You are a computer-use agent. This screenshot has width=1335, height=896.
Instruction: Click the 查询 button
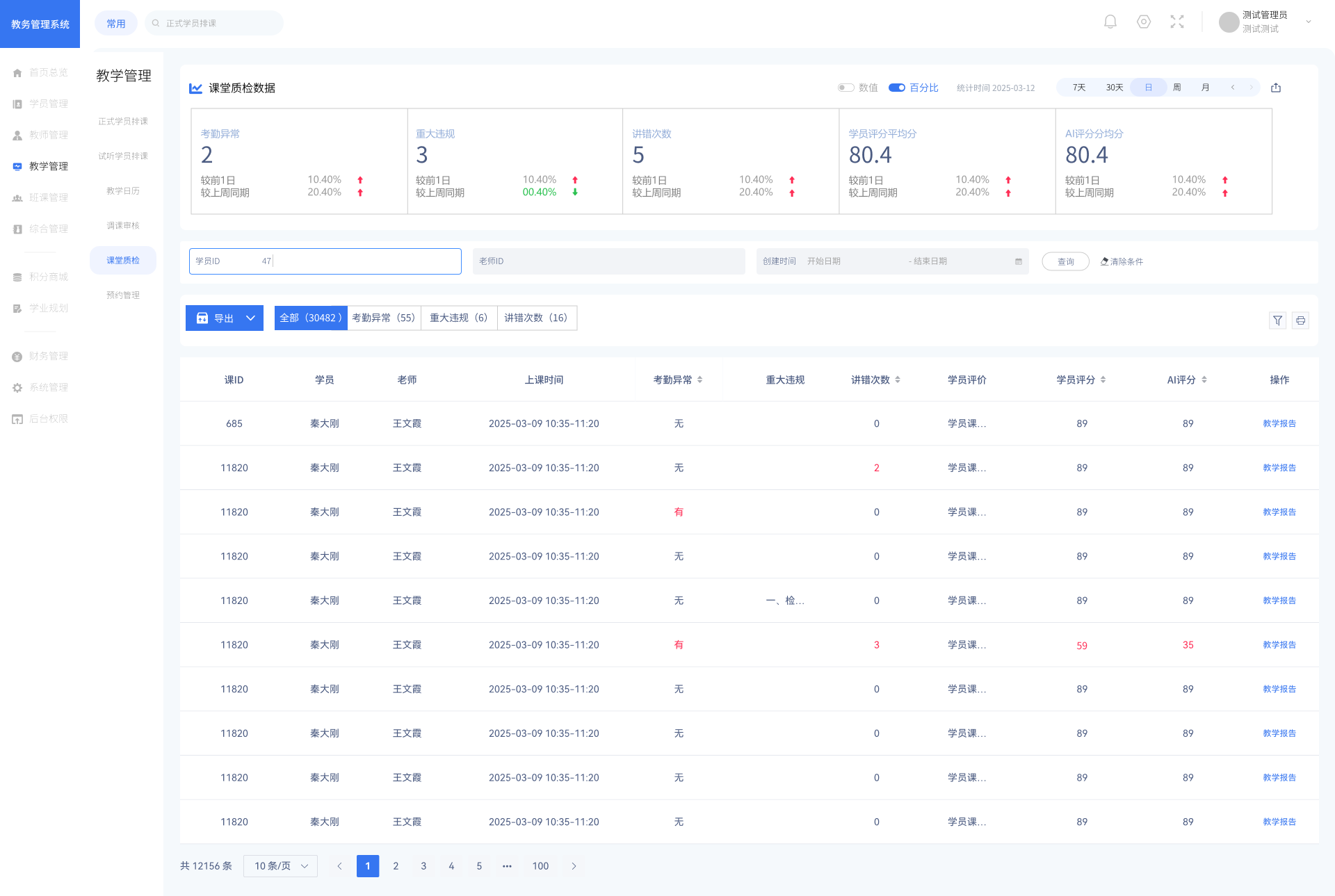pos(1065,261)
